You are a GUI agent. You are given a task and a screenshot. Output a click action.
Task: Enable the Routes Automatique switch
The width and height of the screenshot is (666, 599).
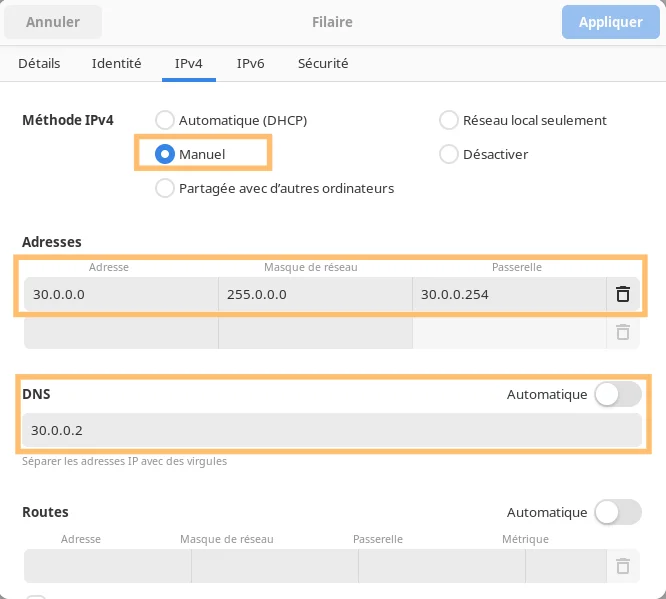tap(618, 512)
